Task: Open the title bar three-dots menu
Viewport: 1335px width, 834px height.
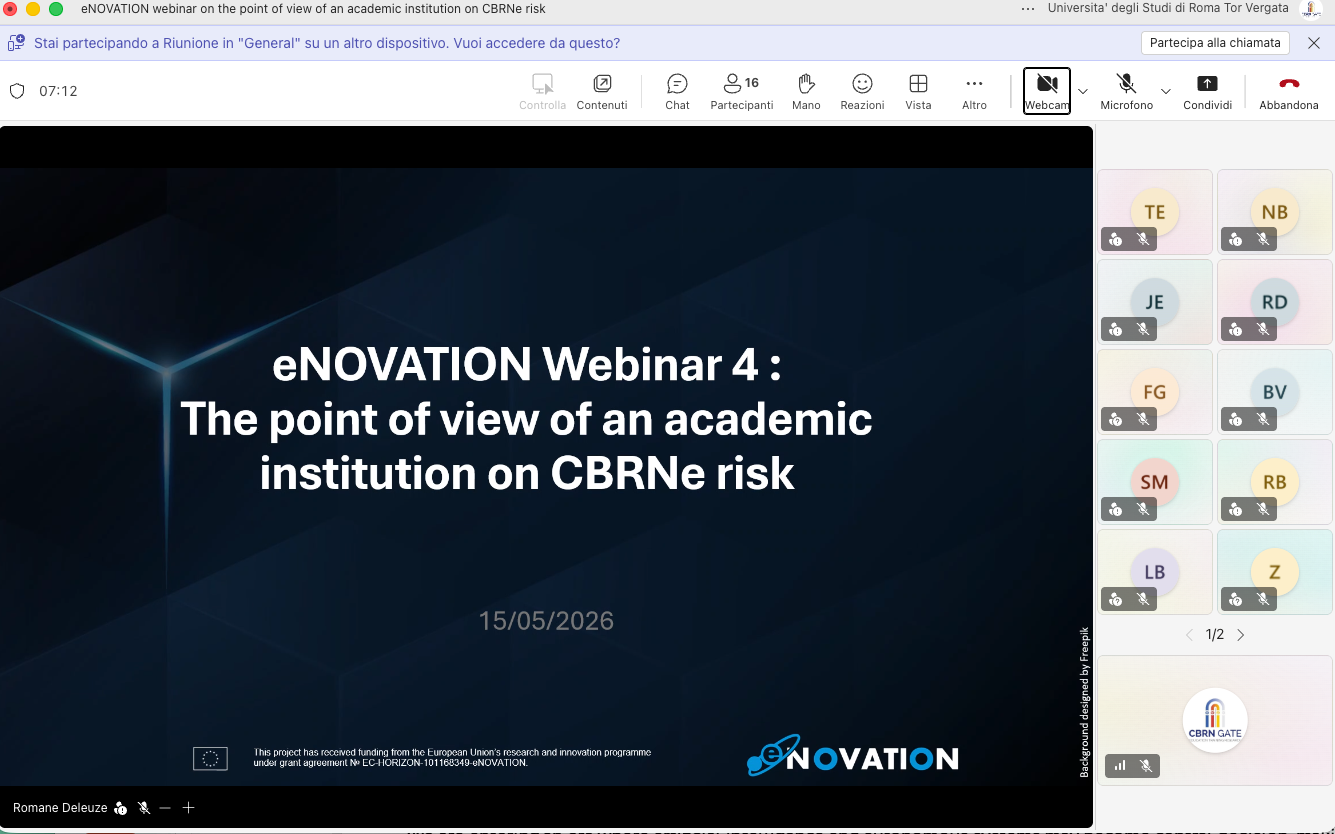Action: [1028, 9]
